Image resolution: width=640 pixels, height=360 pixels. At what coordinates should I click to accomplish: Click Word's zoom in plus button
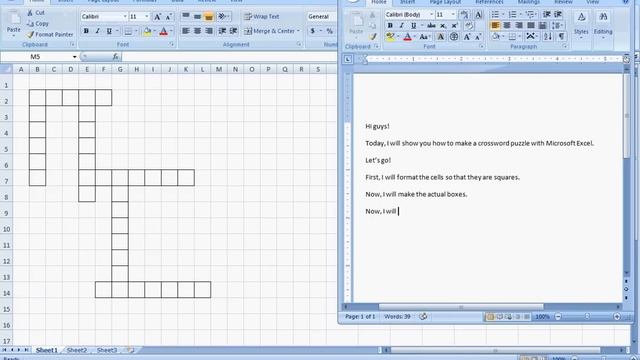pos(617,317)
